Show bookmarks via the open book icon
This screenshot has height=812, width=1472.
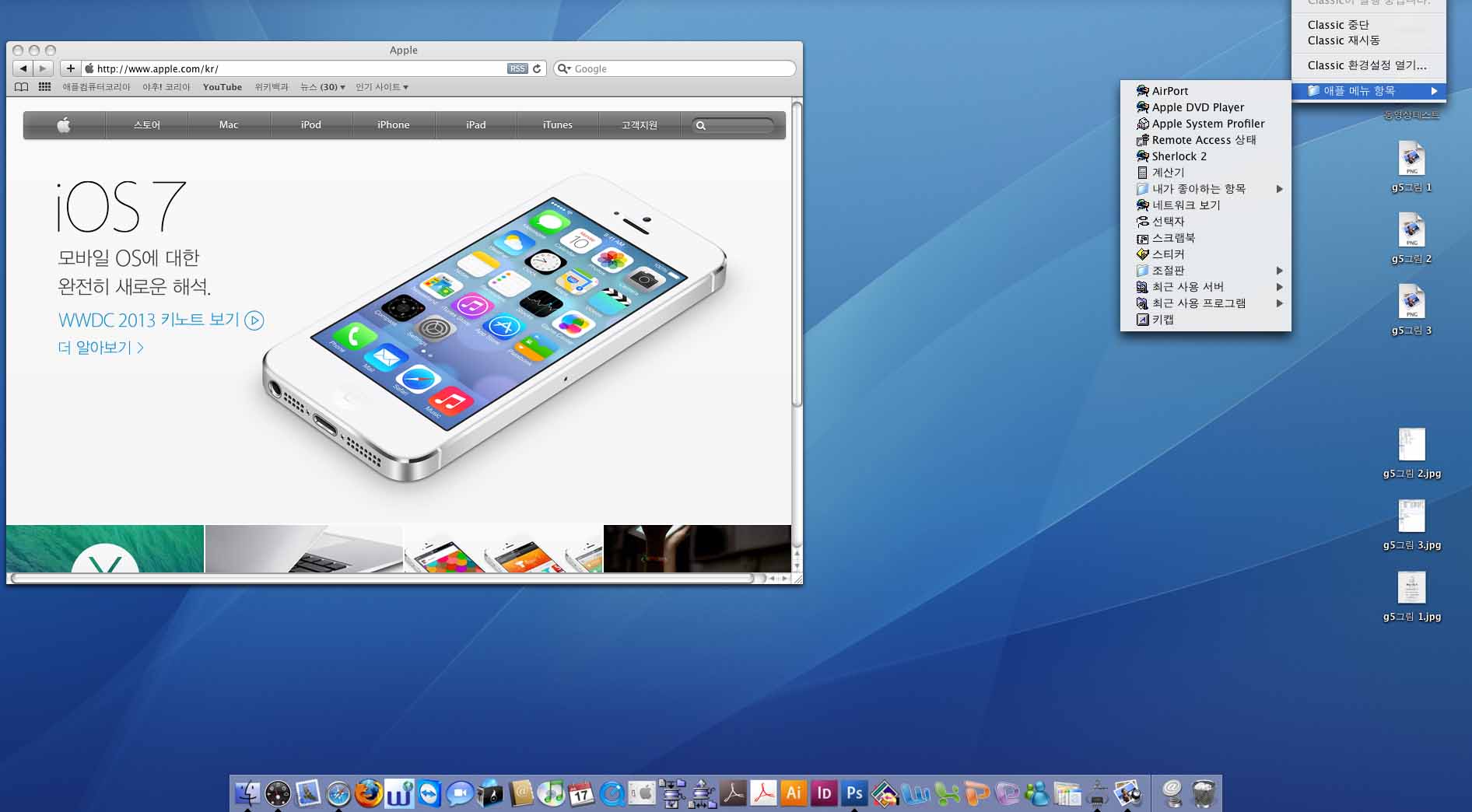coord(22,87)
